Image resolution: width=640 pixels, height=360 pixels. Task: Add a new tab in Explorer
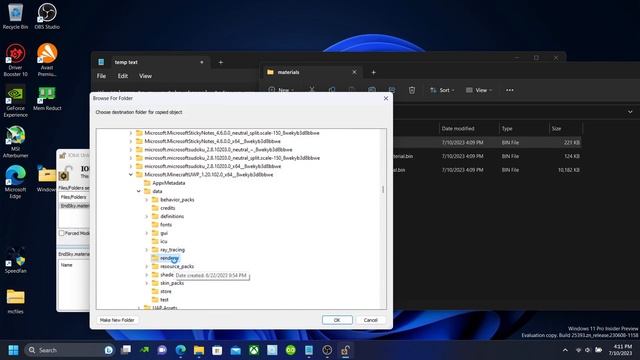click(373, 72)
